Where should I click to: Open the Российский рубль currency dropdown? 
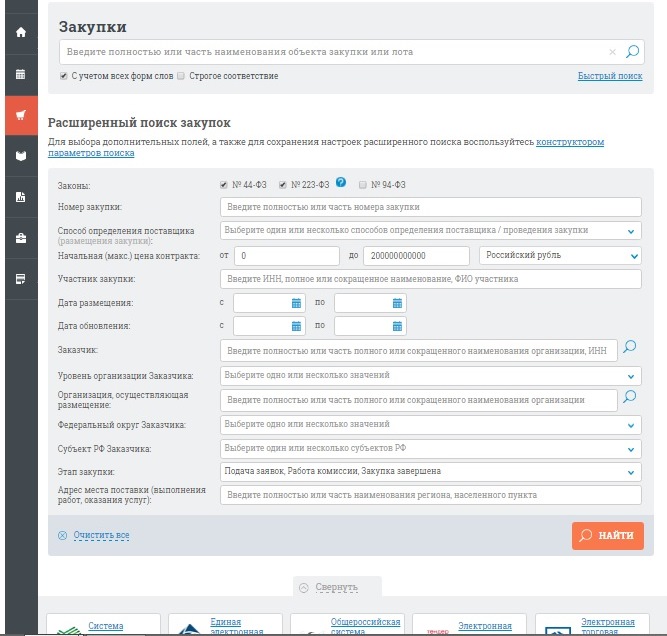tap(560, 255)
